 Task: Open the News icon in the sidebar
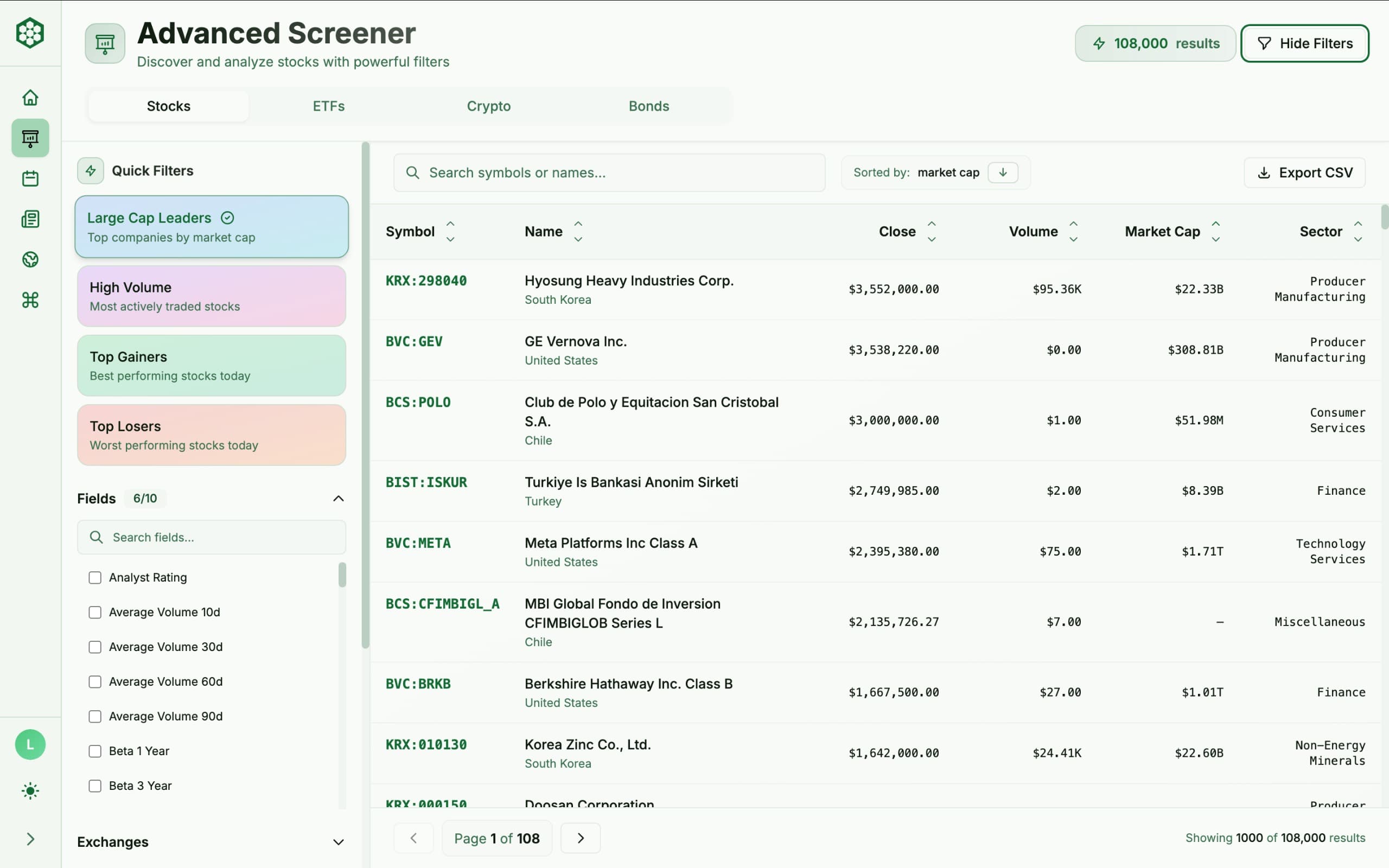(x=30, y=219)
